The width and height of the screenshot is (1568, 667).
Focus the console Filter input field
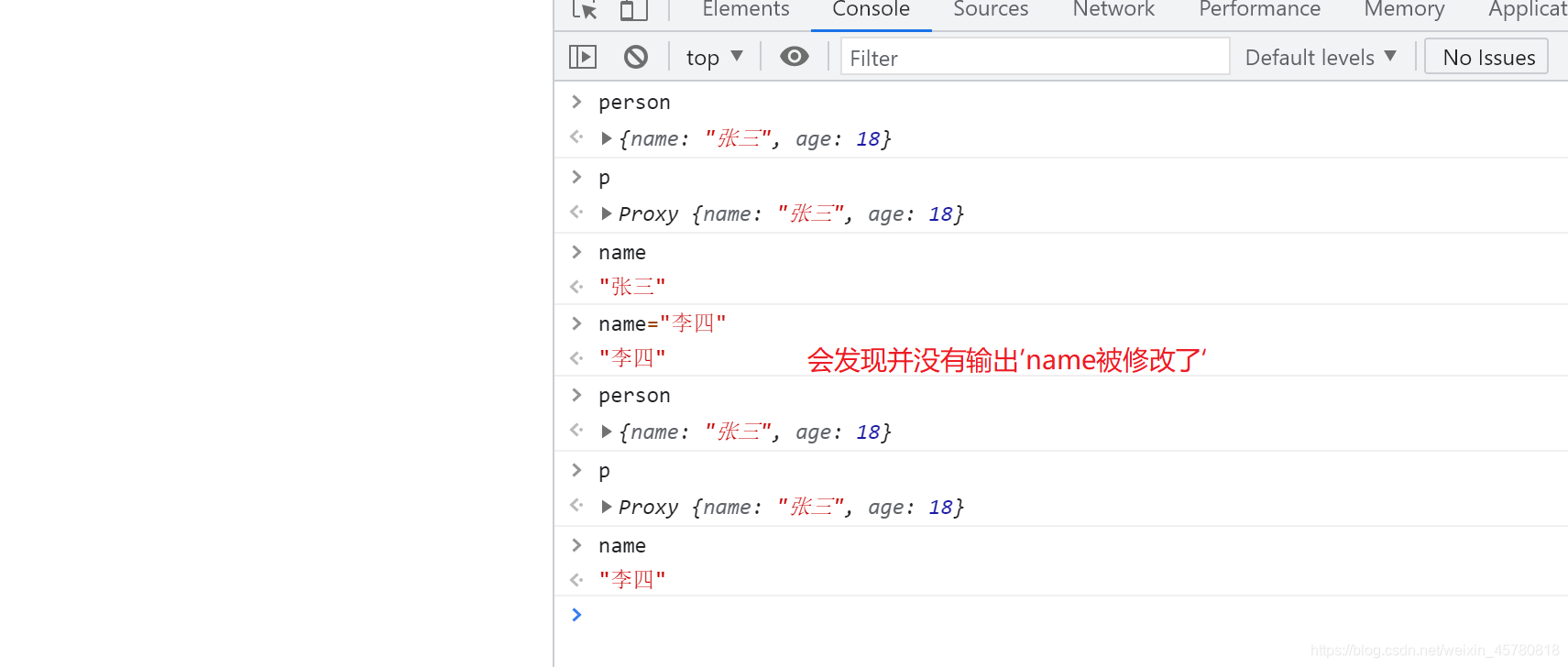1035,58
